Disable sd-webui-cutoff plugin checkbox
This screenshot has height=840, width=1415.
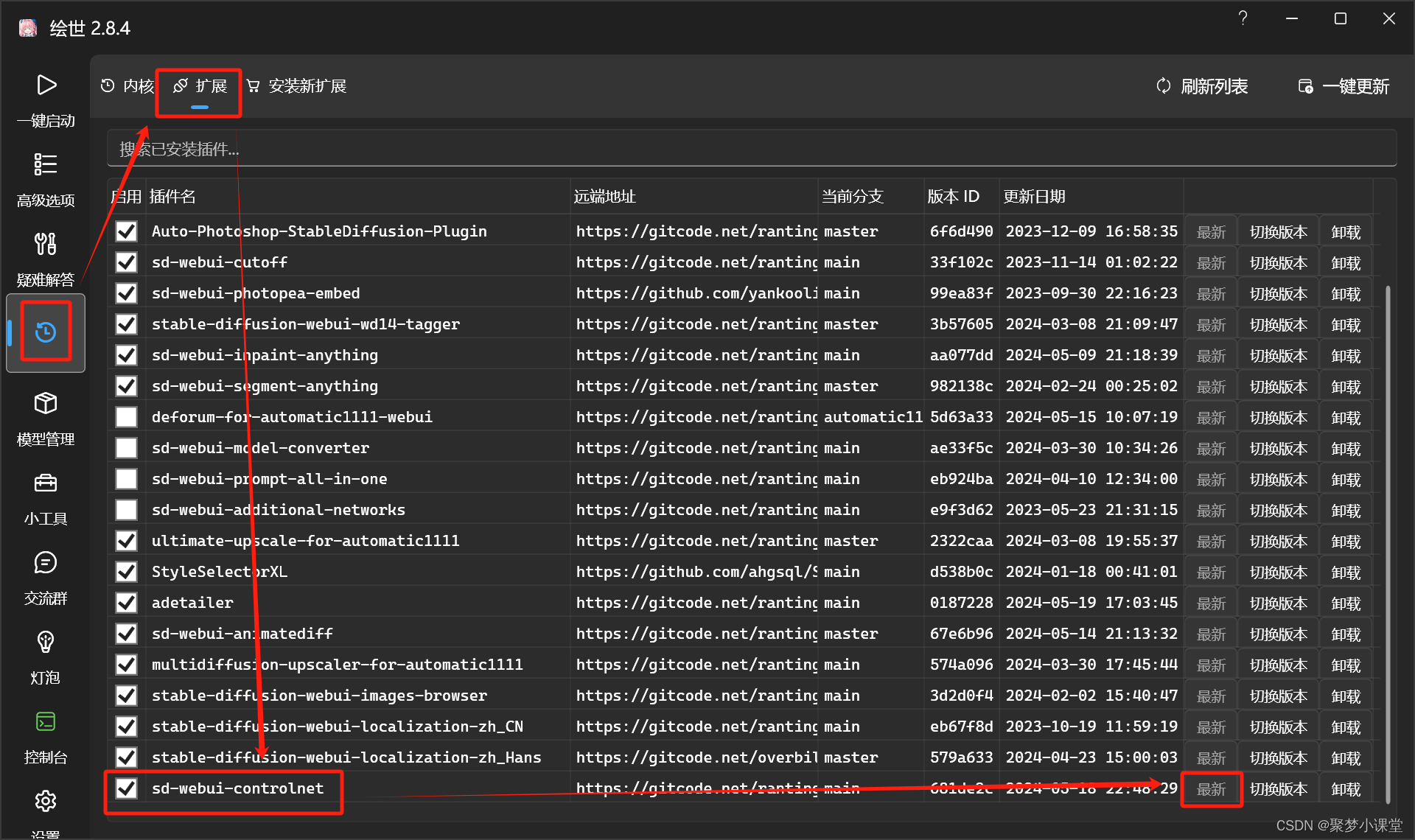click(x=127, y=262)
